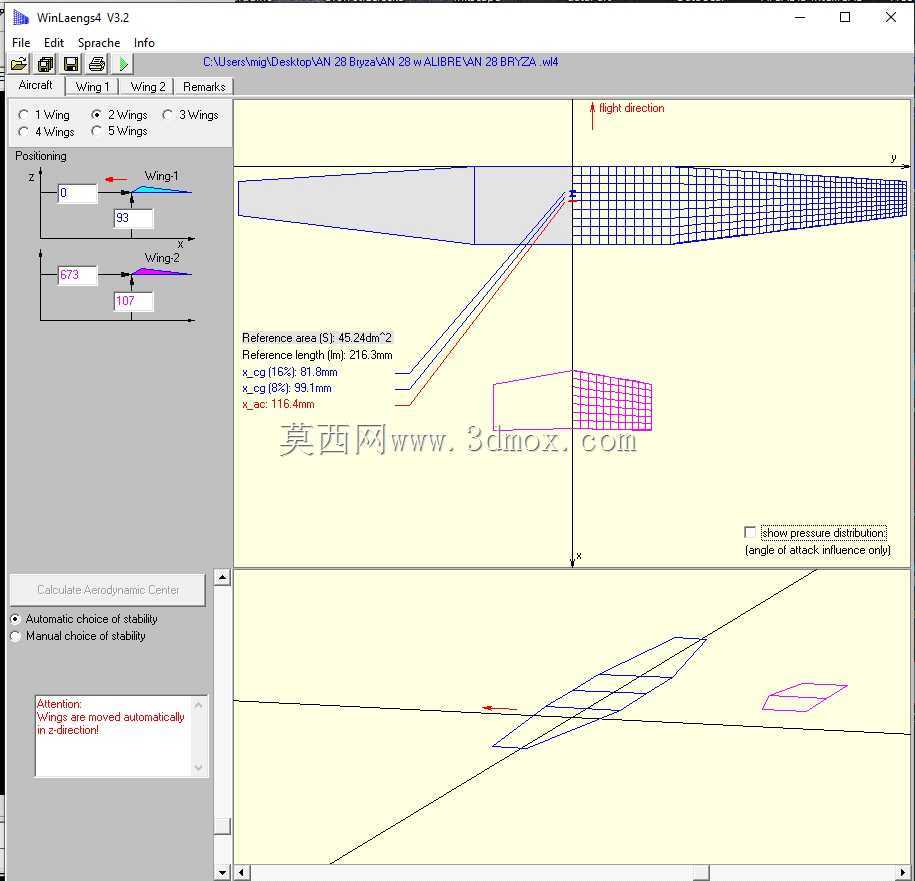Run calculation with the green play icon
The image size is (915, 881).
(x=123, y=64)
